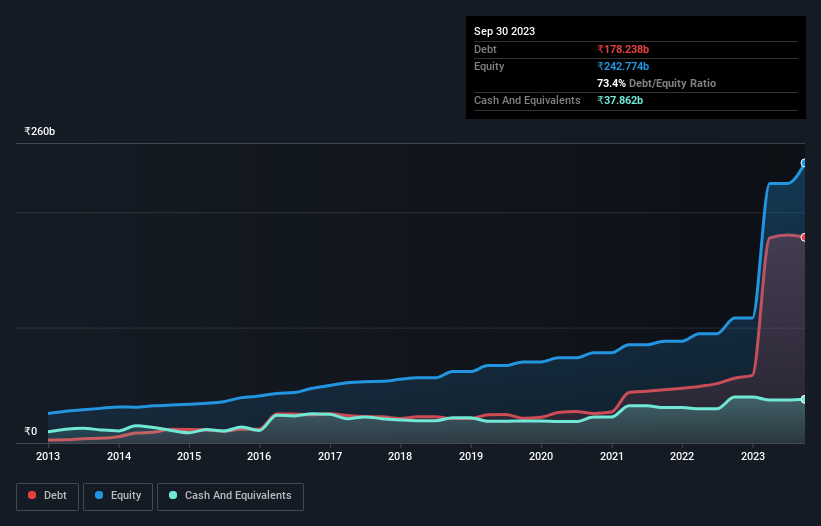Screen dimensions: 821x526
Task: Click the 2023 x-axis label
Action: pos(753,456)
